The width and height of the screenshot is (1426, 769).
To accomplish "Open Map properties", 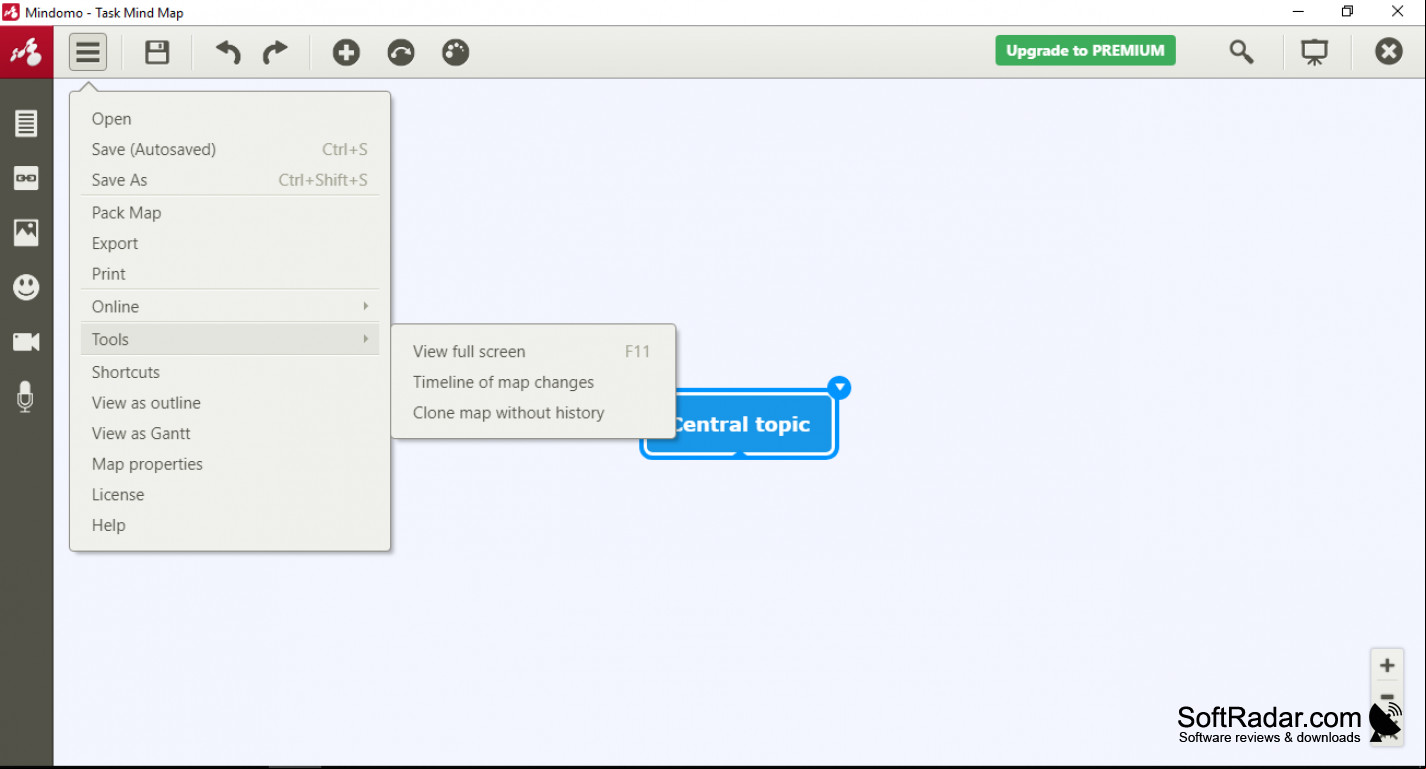I will tap(229, 464).
